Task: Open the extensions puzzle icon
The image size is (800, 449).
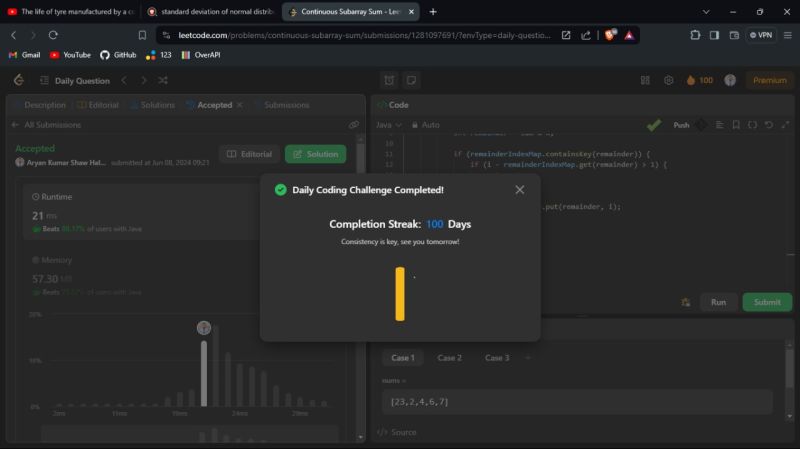Action: point(695,35)
